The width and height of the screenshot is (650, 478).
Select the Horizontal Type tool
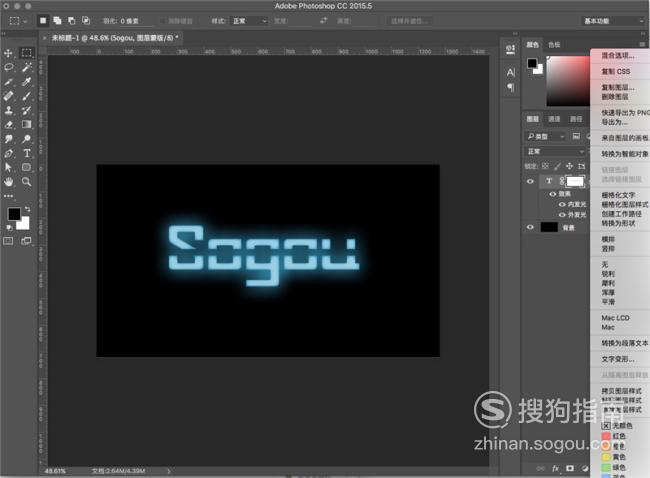27,153
